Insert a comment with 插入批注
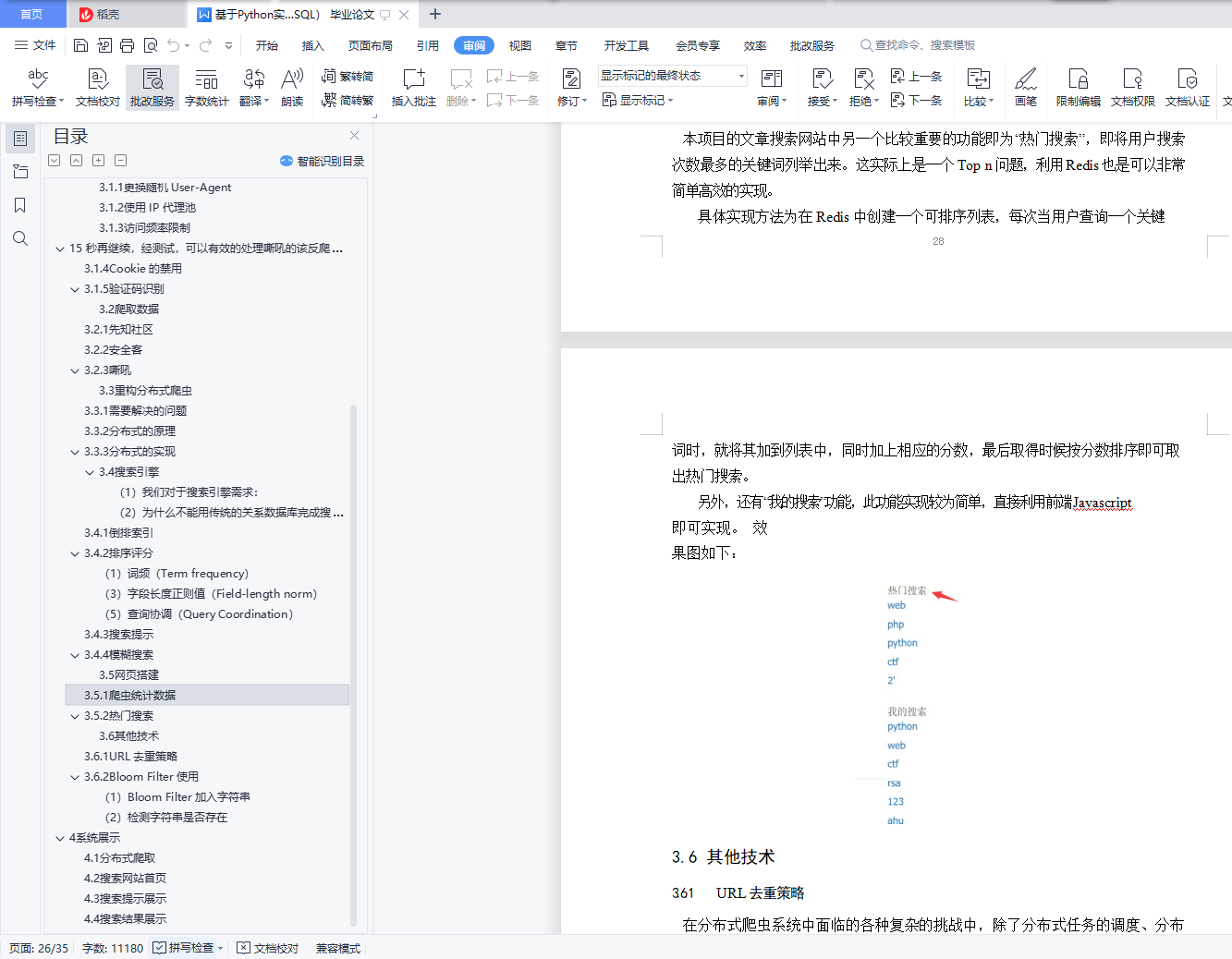 pyautogui.click(x=414, y=88)
